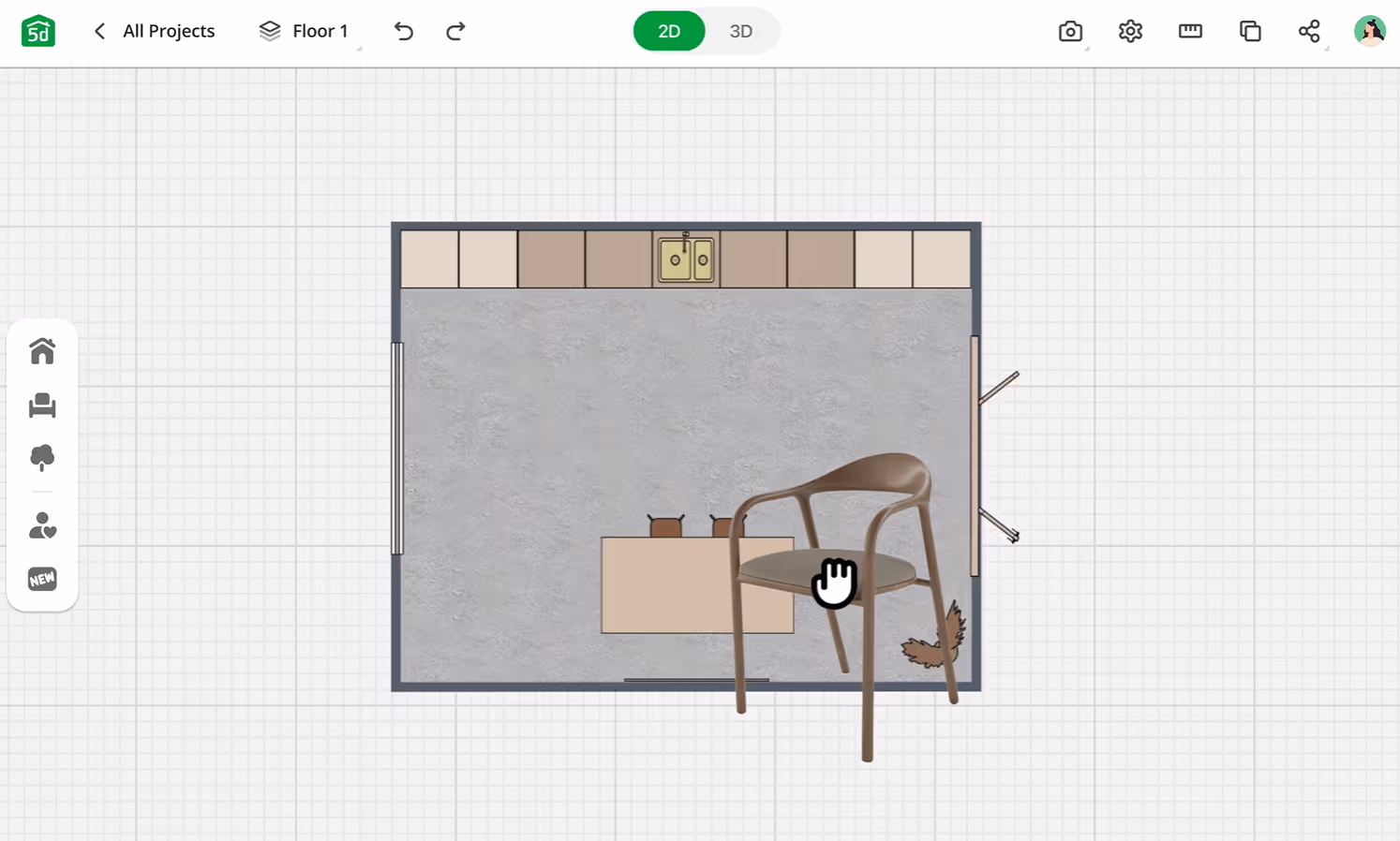This screenshot has width=1400, height=841.
Task: Select the ruler measurement tool
Action: (x=1190, y=31)
